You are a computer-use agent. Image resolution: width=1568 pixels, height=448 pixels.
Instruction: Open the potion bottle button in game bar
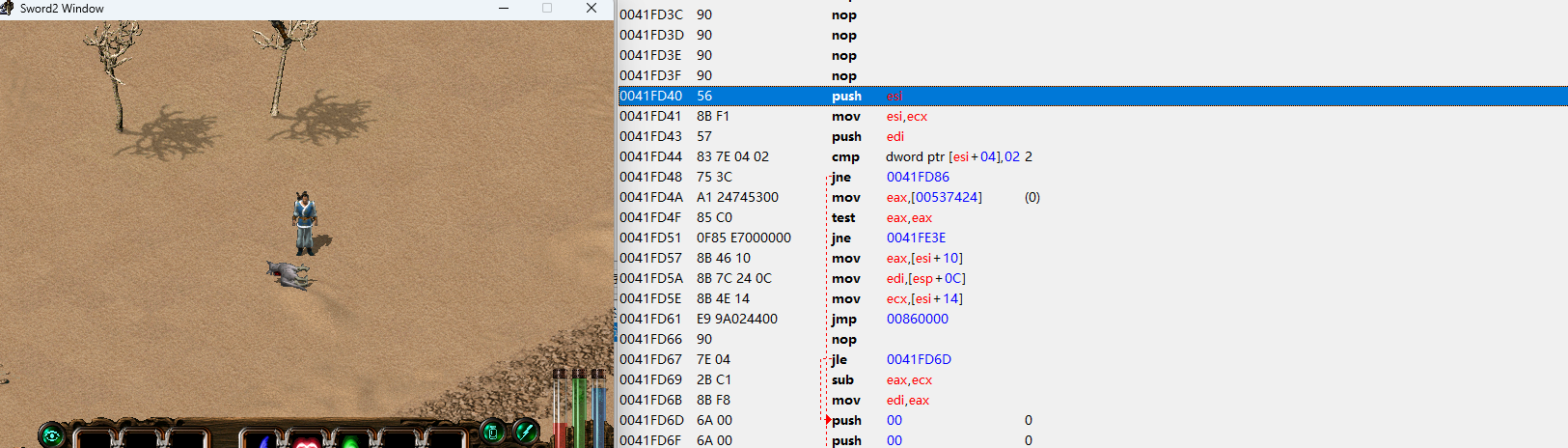pos(492,432)
